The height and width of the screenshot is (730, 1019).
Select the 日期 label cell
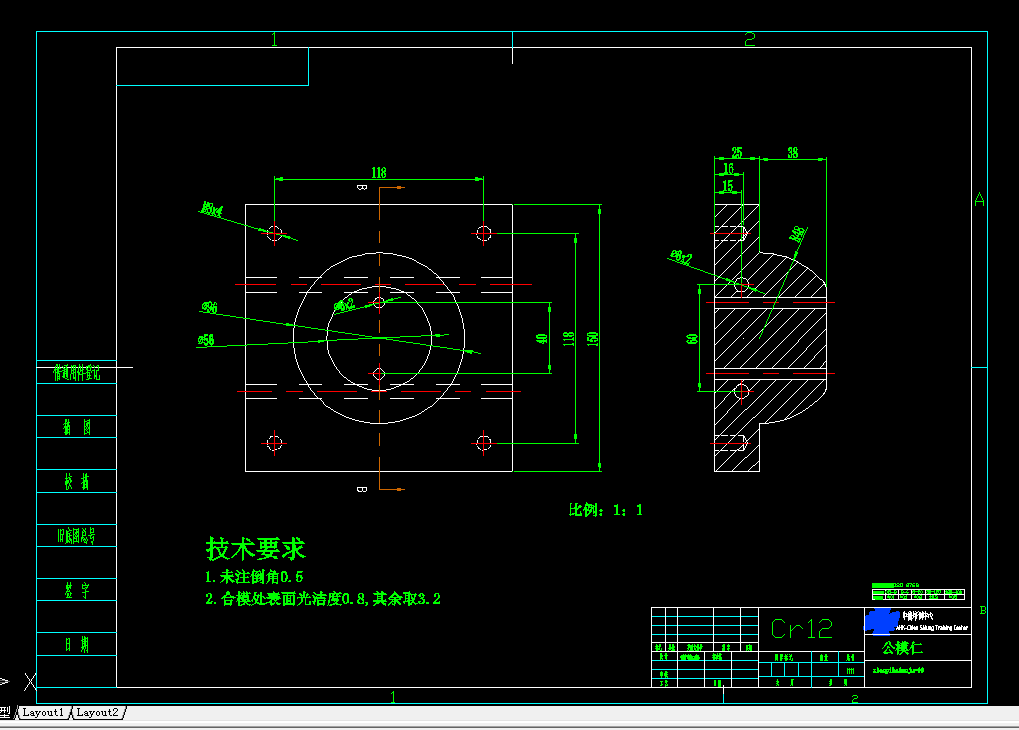(77, 644)
